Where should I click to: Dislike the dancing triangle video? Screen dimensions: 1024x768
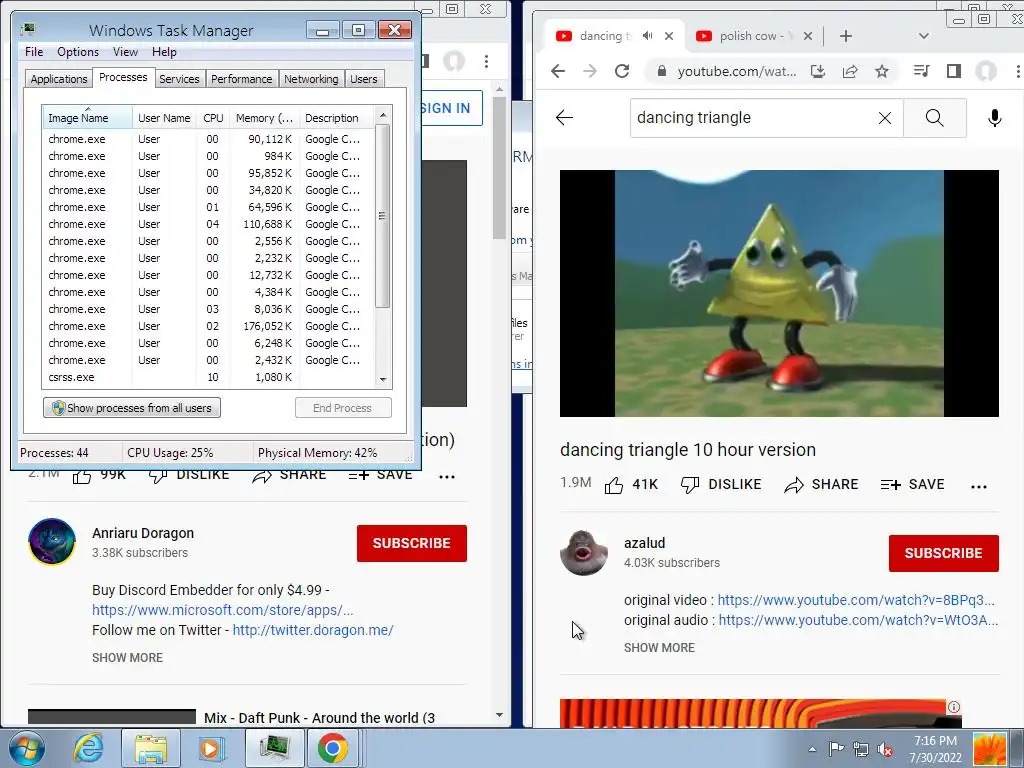click(721, 485)
